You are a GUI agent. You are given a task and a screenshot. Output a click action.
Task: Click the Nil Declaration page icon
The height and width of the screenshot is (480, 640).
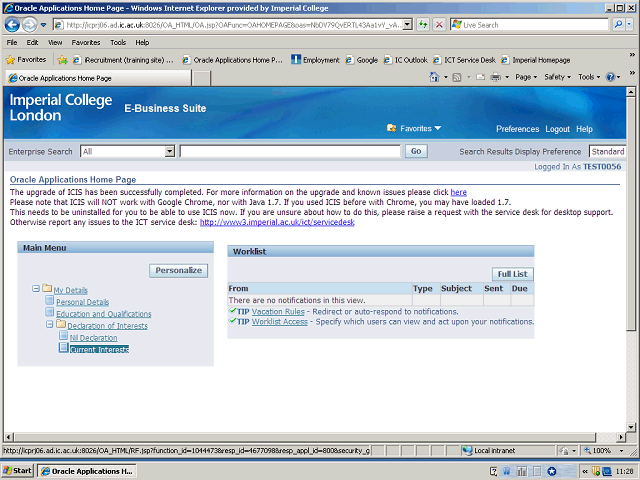(63, 337)
